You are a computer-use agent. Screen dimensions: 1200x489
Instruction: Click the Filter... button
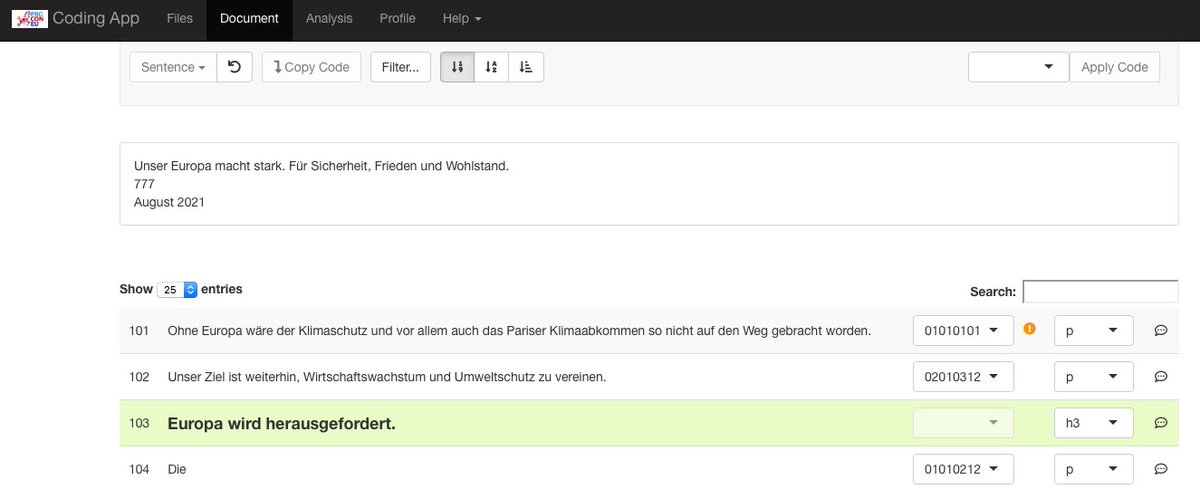[400, 67]
